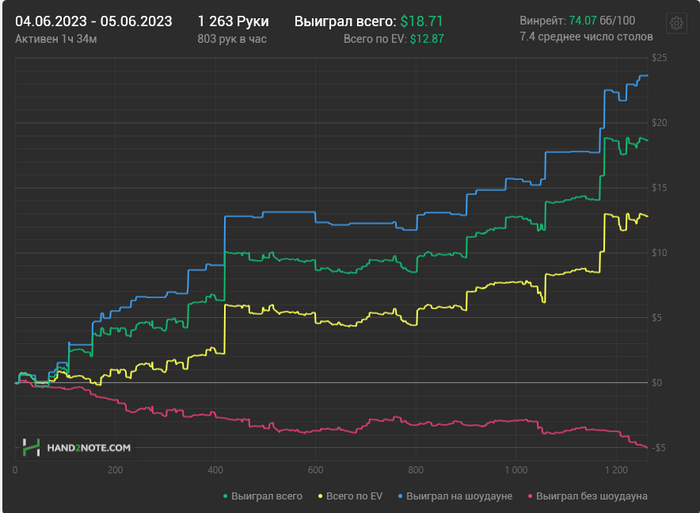Screen dimensions: 700x513
Task: Click the '1 263 Руки' hand count
Action: pos(233,21)
